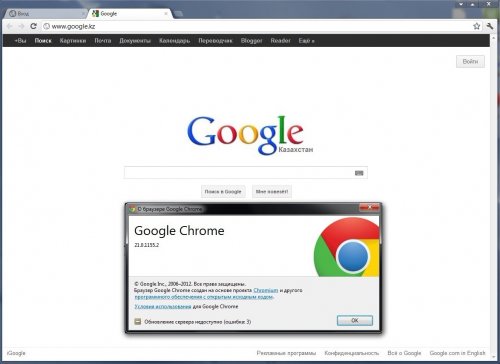
Task: Click the update status icon in dialog
Action: pyautogui.click(x=138, y=322)
